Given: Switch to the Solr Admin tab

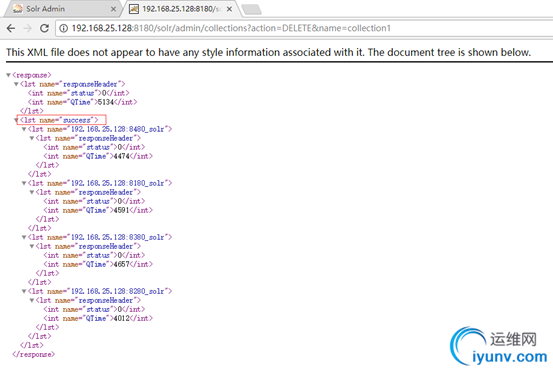Looking at the screenshot, I should 63,9.
